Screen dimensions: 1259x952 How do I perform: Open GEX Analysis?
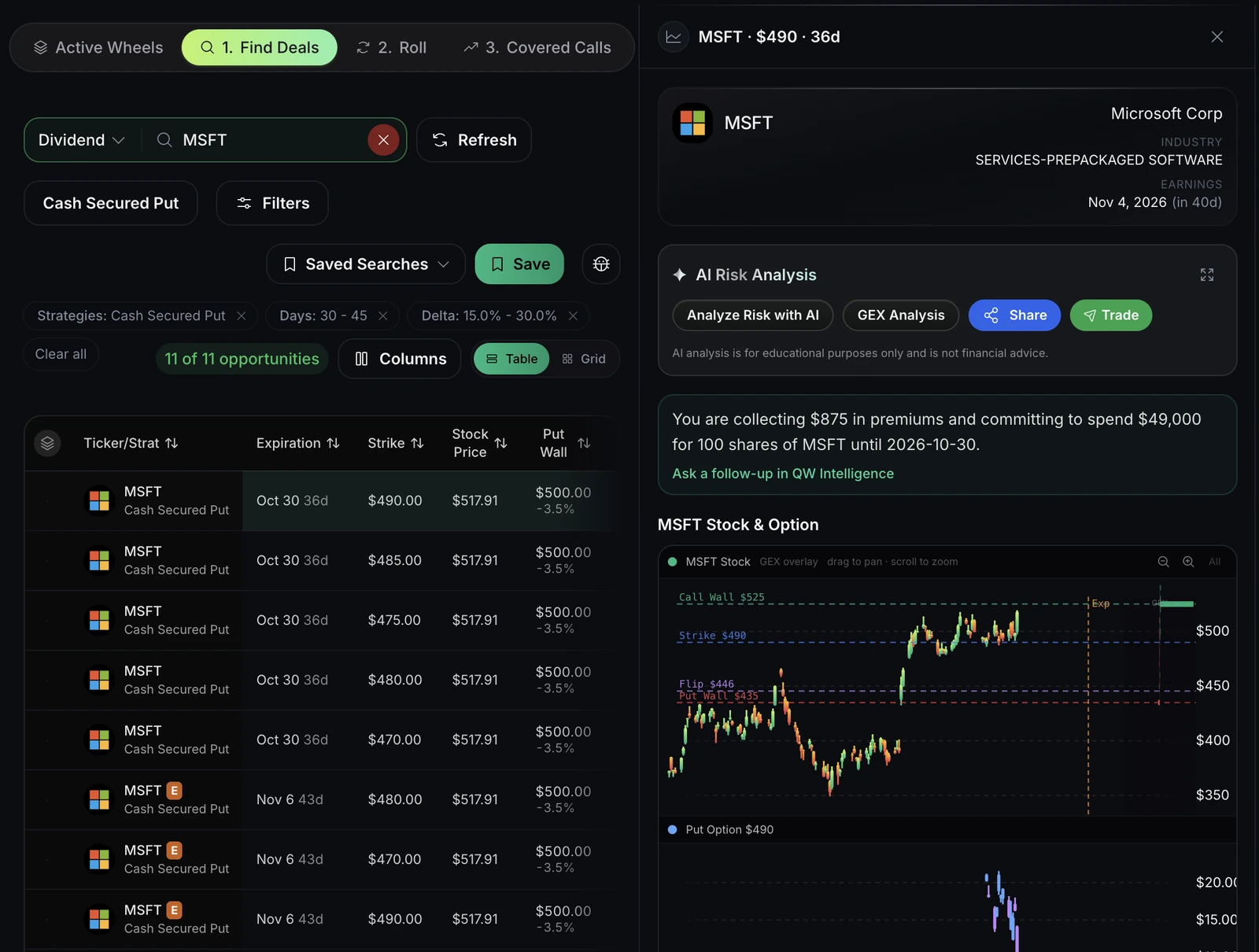click(901, 315)
